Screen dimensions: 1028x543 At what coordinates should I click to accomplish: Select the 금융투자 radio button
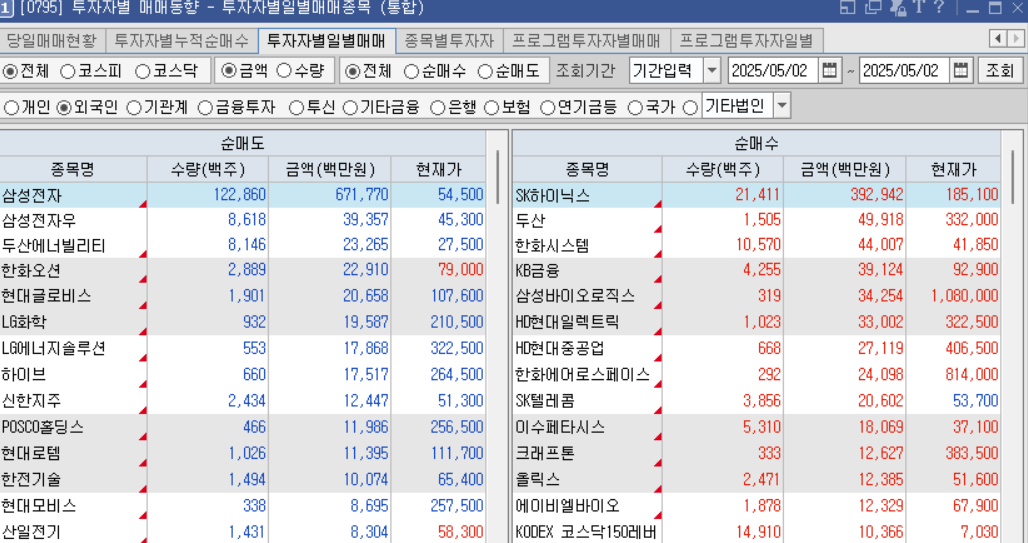(x=205, y=108)
